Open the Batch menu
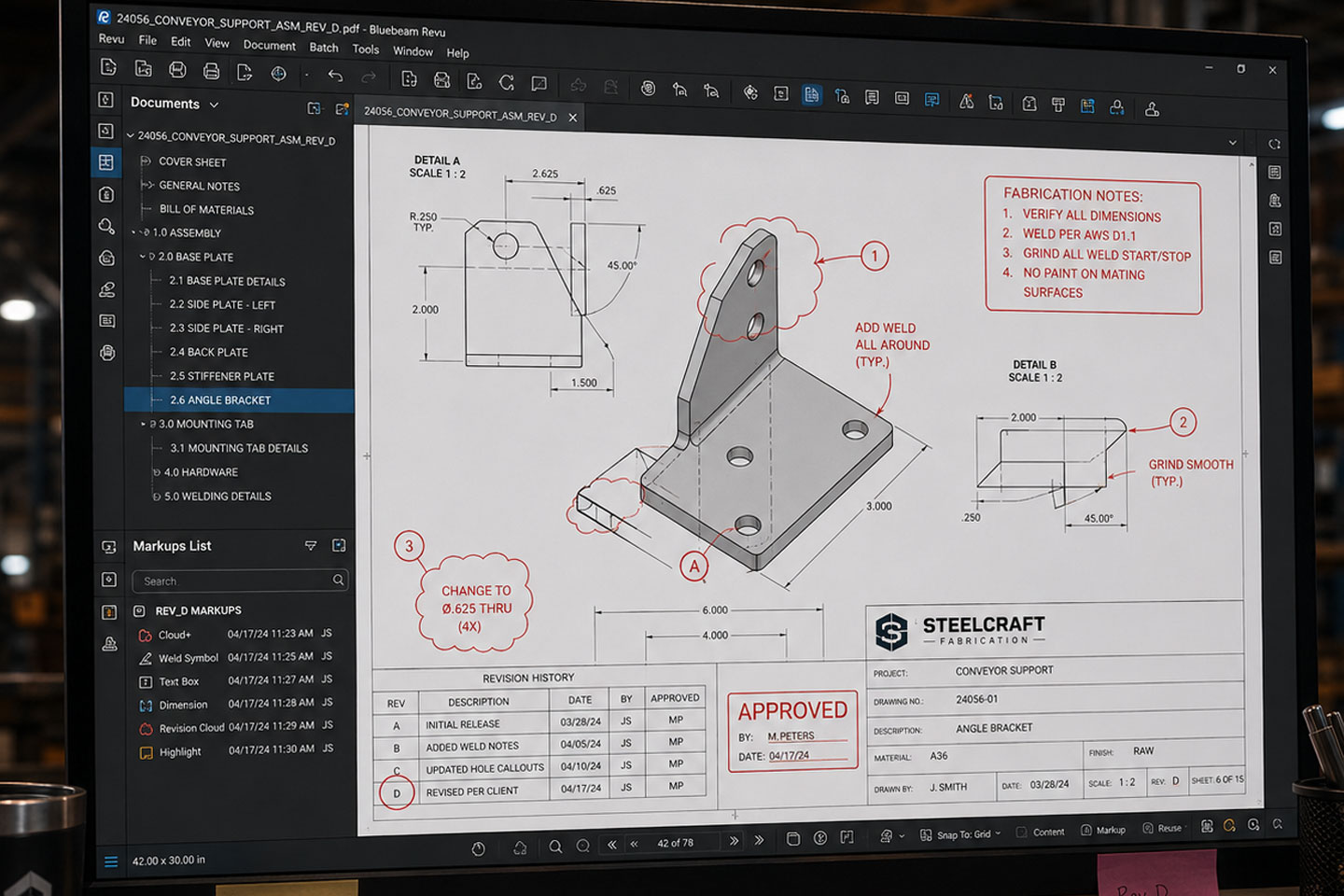Viewport: 1344px width, 896px height. click(324, 48)
